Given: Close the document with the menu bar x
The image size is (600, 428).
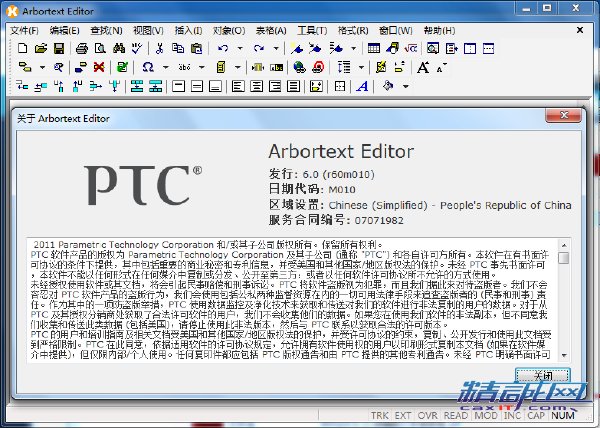Looking at the screenshot, I should pyautogui.click(x=580, y=30).
